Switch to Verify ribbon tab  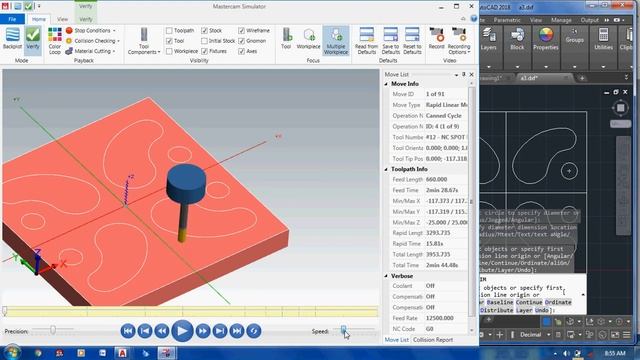pyautogui.click(x=86, y=19)
